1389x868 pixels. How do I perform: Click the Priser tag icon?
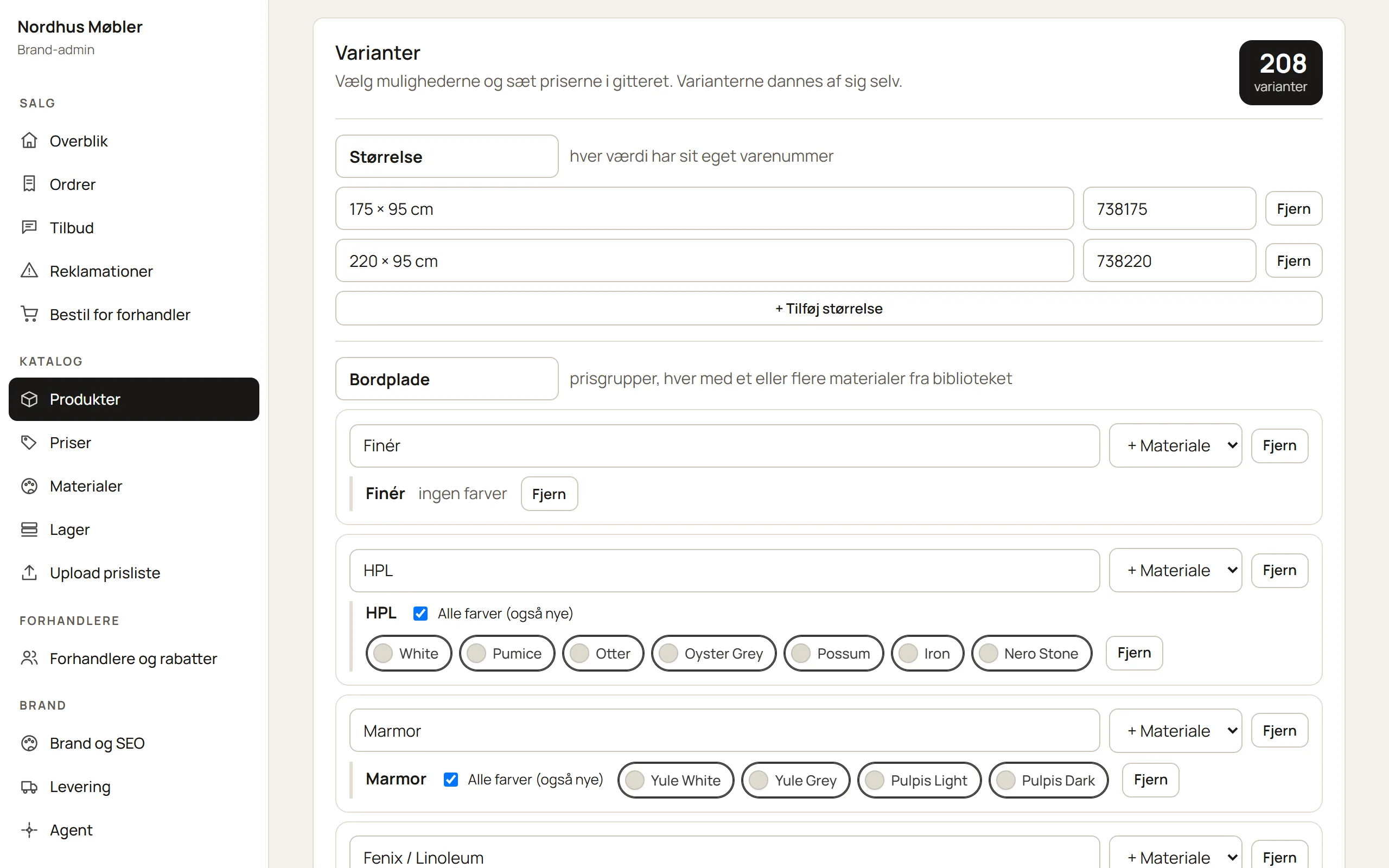tap(29, 442)
